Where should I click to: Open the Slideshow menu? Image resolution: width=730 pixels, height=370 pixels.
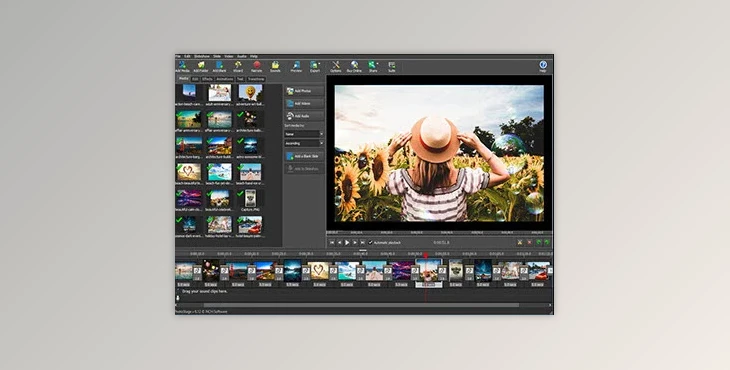202,56
